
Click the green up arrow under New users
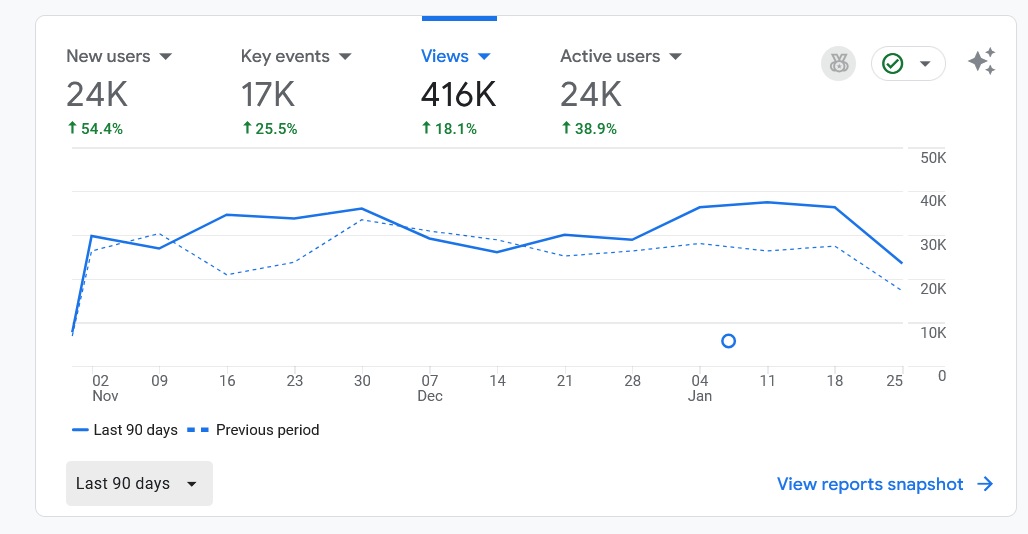72,128
